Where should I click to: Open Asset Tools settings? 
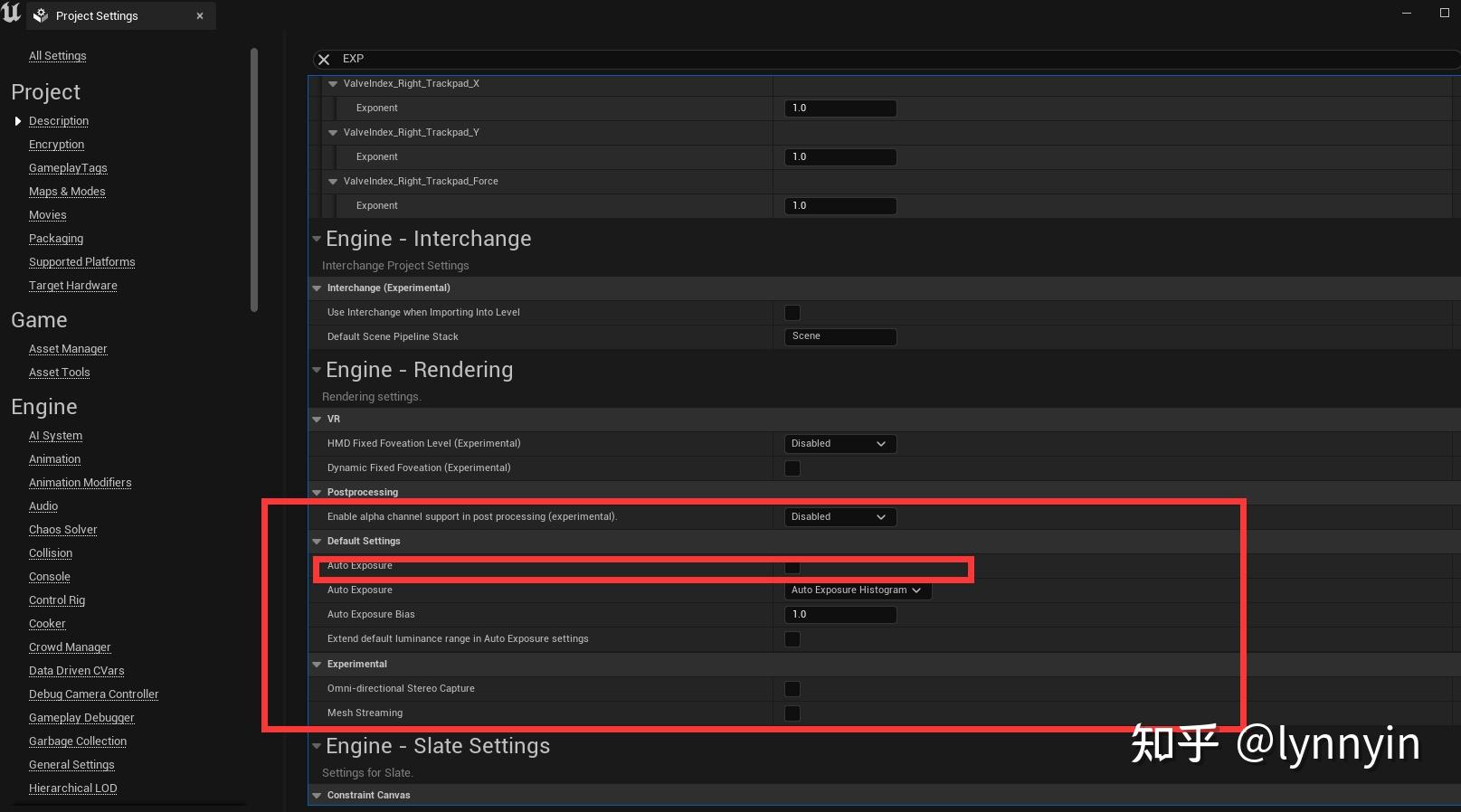tap(60, 373)
